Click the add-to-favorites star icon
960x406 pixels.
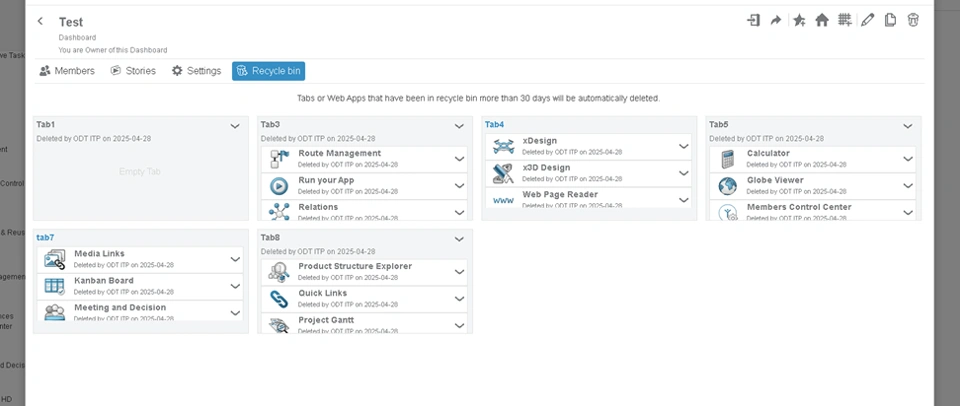coord(799,20)
